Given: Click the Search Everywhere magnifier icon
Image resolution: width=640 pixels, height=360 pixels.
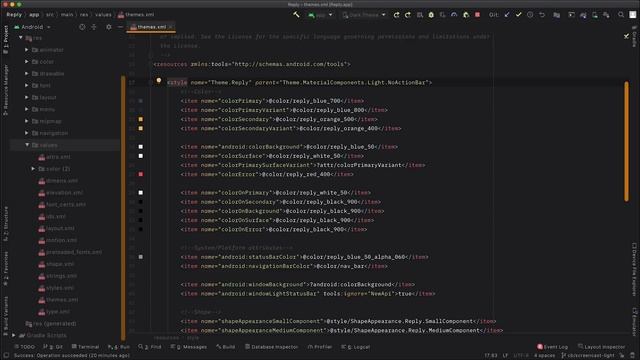Looking at the screenshot, I should point(621,15).
